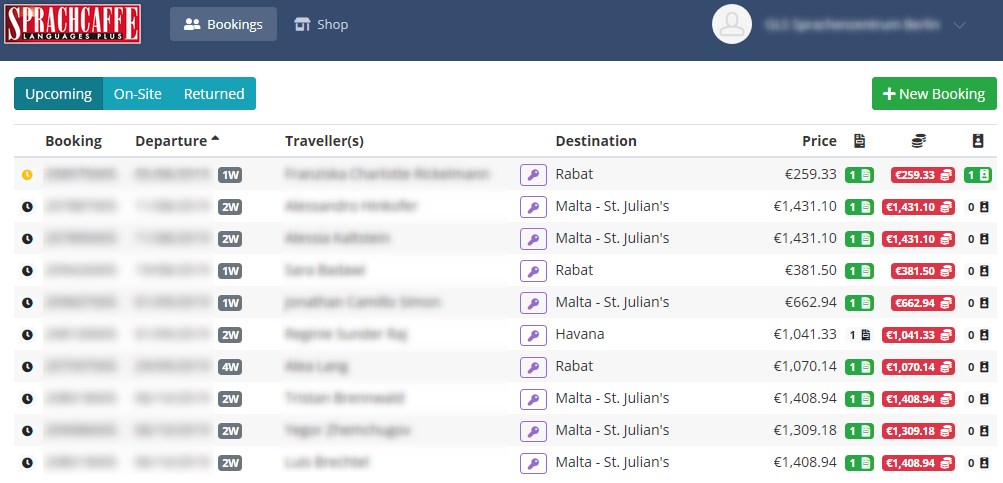Show the Returned bookings tab
The height and width of the screenshot is (483, 1003).
tap(214, 94)
